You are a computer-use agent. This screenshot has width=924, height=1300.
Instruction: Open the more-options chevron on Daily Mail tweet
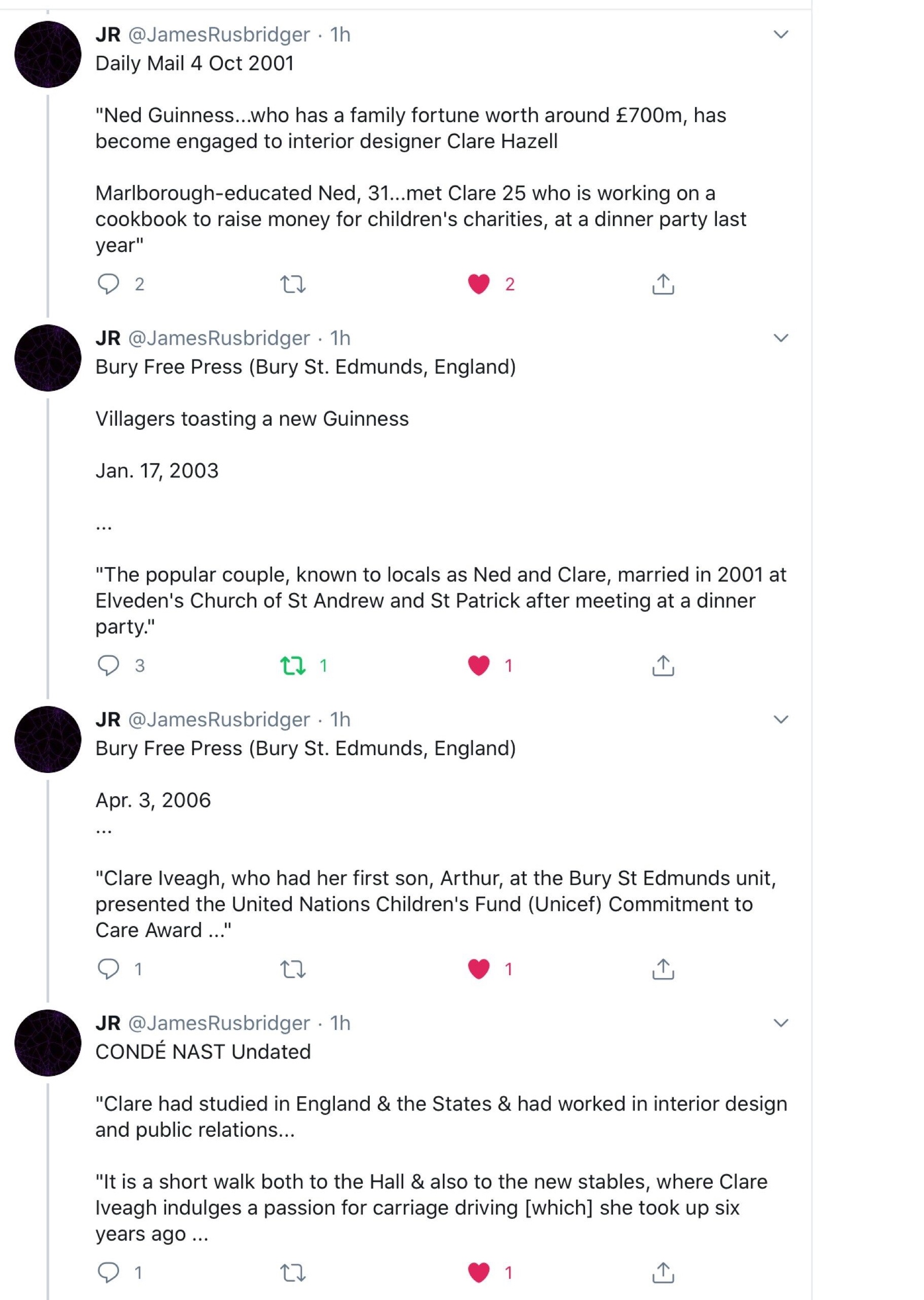tap(781, 35)
